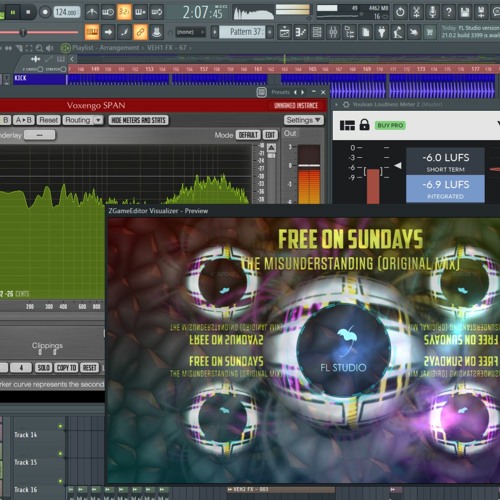Open the Channel rack icon
This screenshot has width=500, height=500.
[317, 32]
